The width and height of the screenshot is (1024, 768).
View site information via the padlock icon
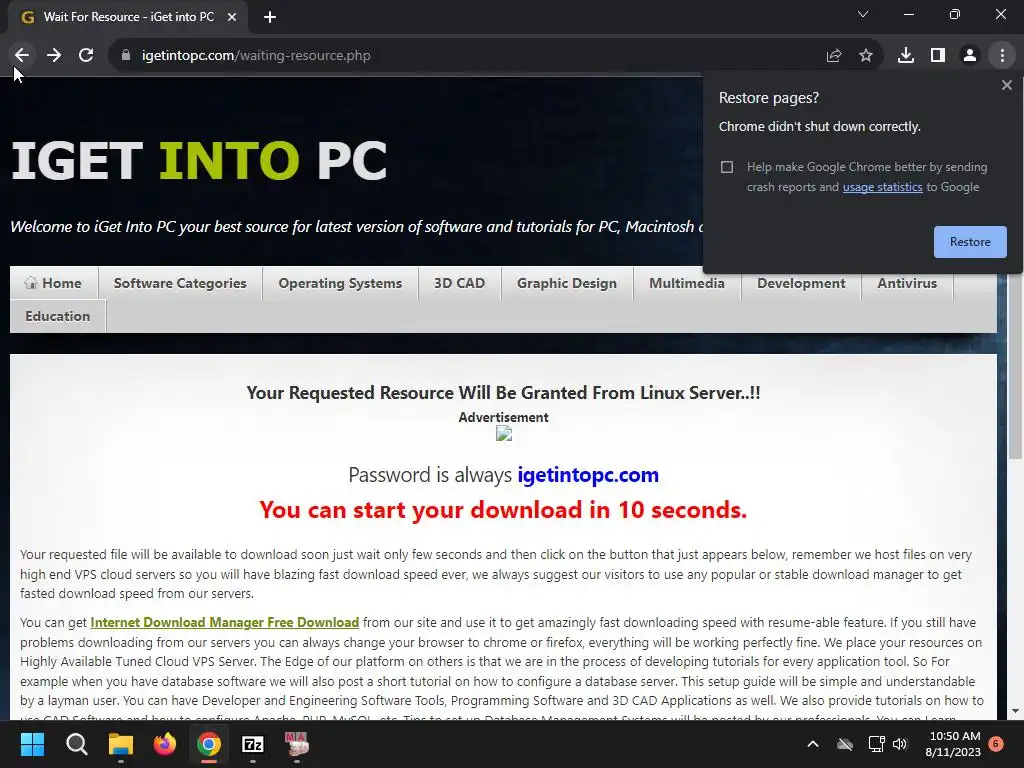click(126, 56)
